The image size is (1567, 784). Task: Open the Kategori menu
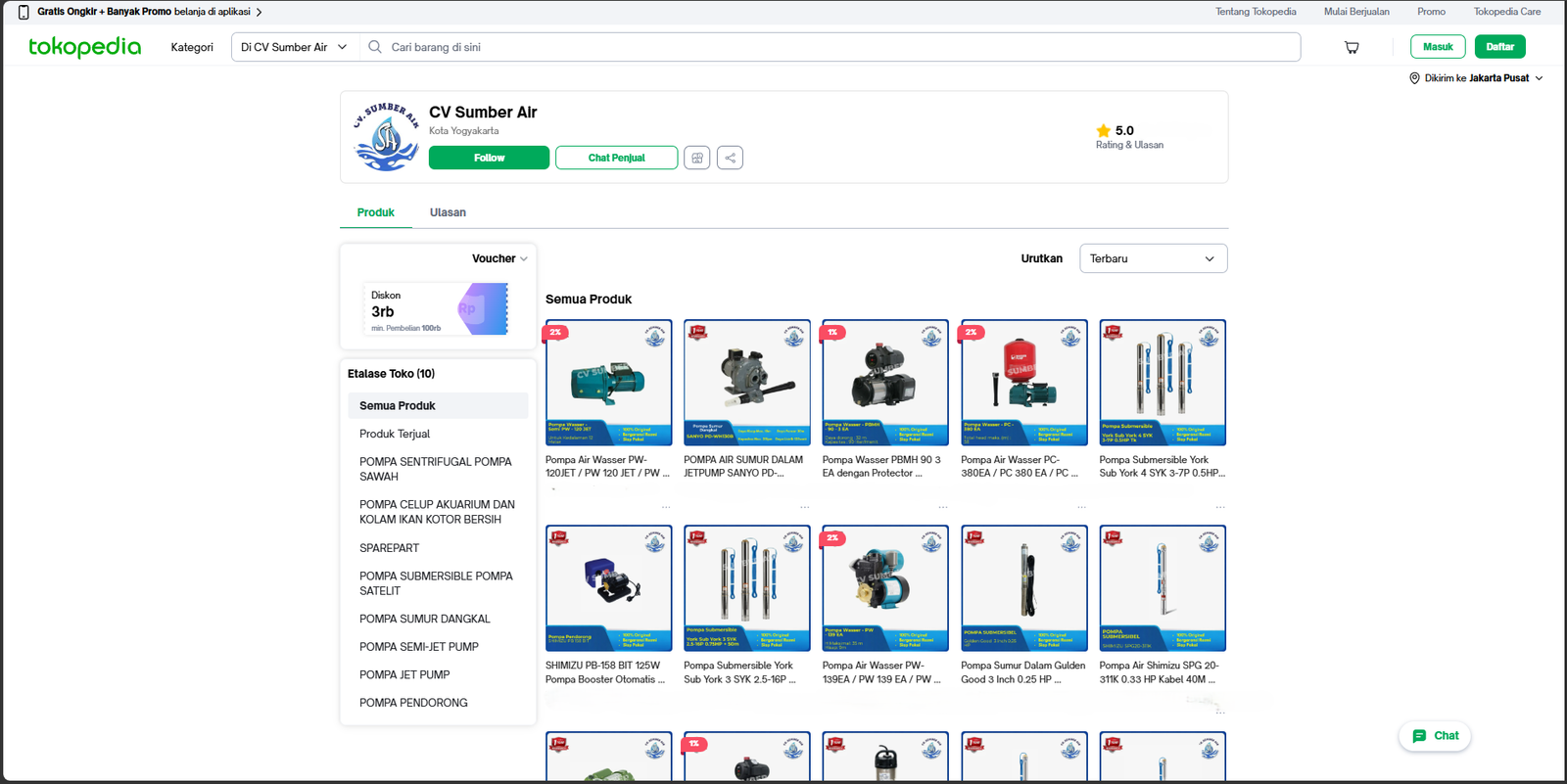192,47
